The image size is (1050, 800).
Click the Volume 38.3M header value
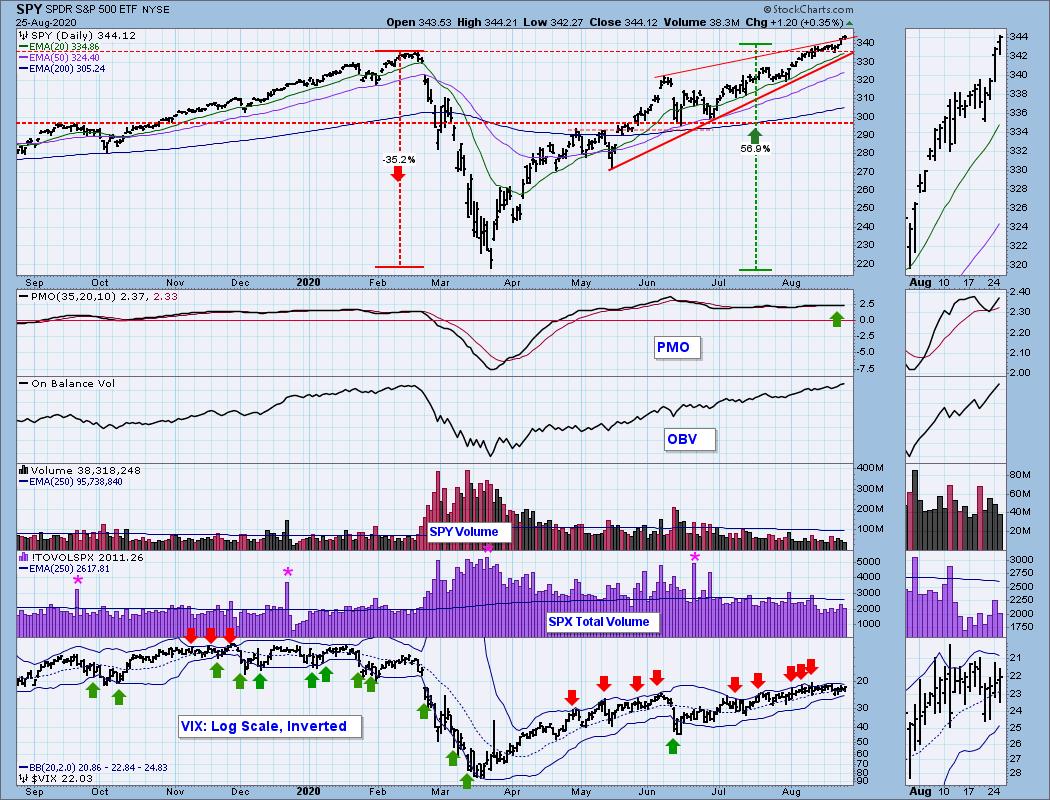701,22
